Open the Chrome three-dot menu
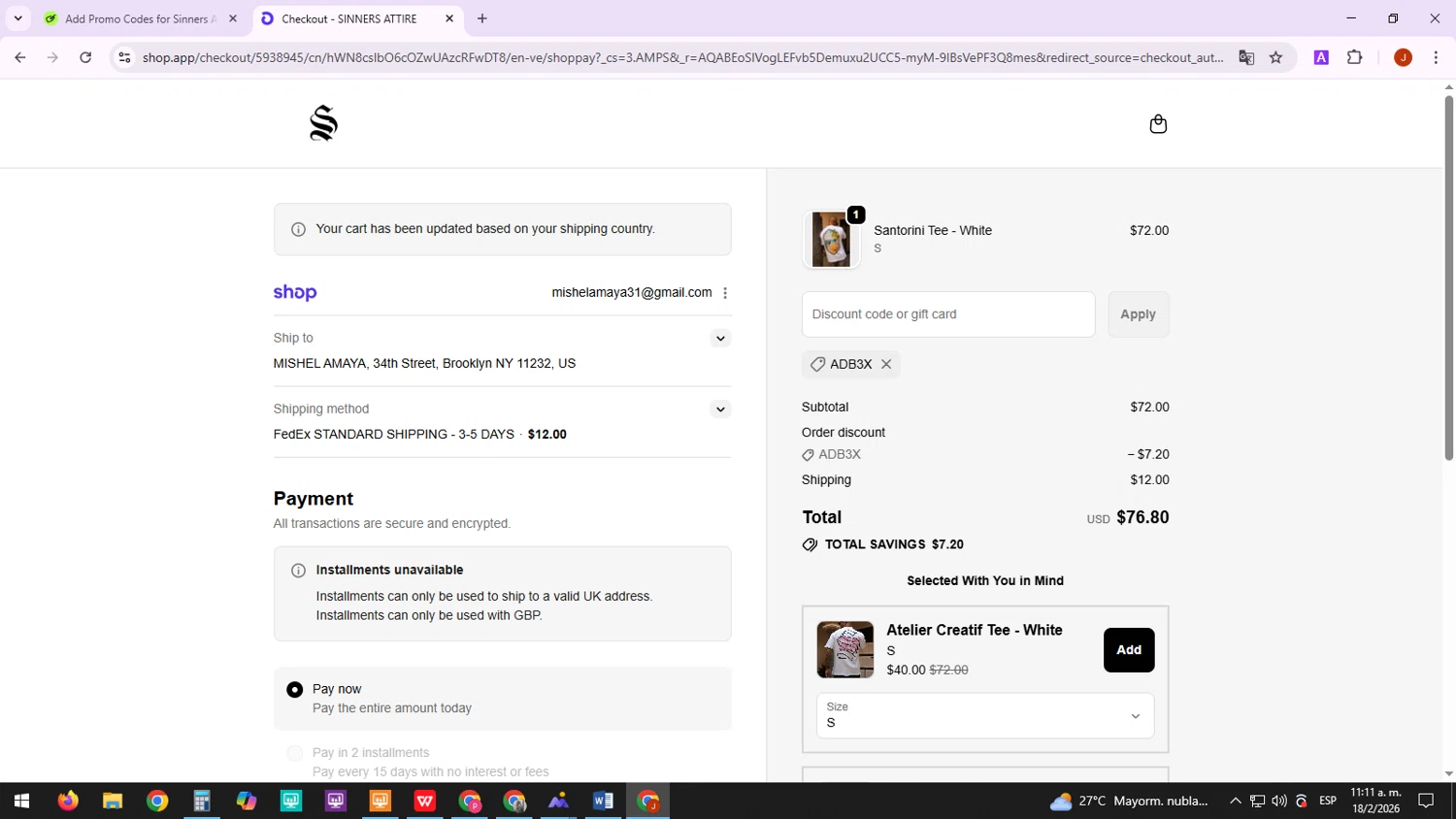 (x=1436, y=57)
